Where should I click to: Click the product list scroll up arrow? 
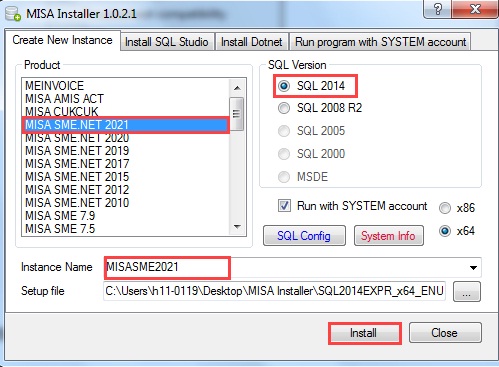click(237, 88)
